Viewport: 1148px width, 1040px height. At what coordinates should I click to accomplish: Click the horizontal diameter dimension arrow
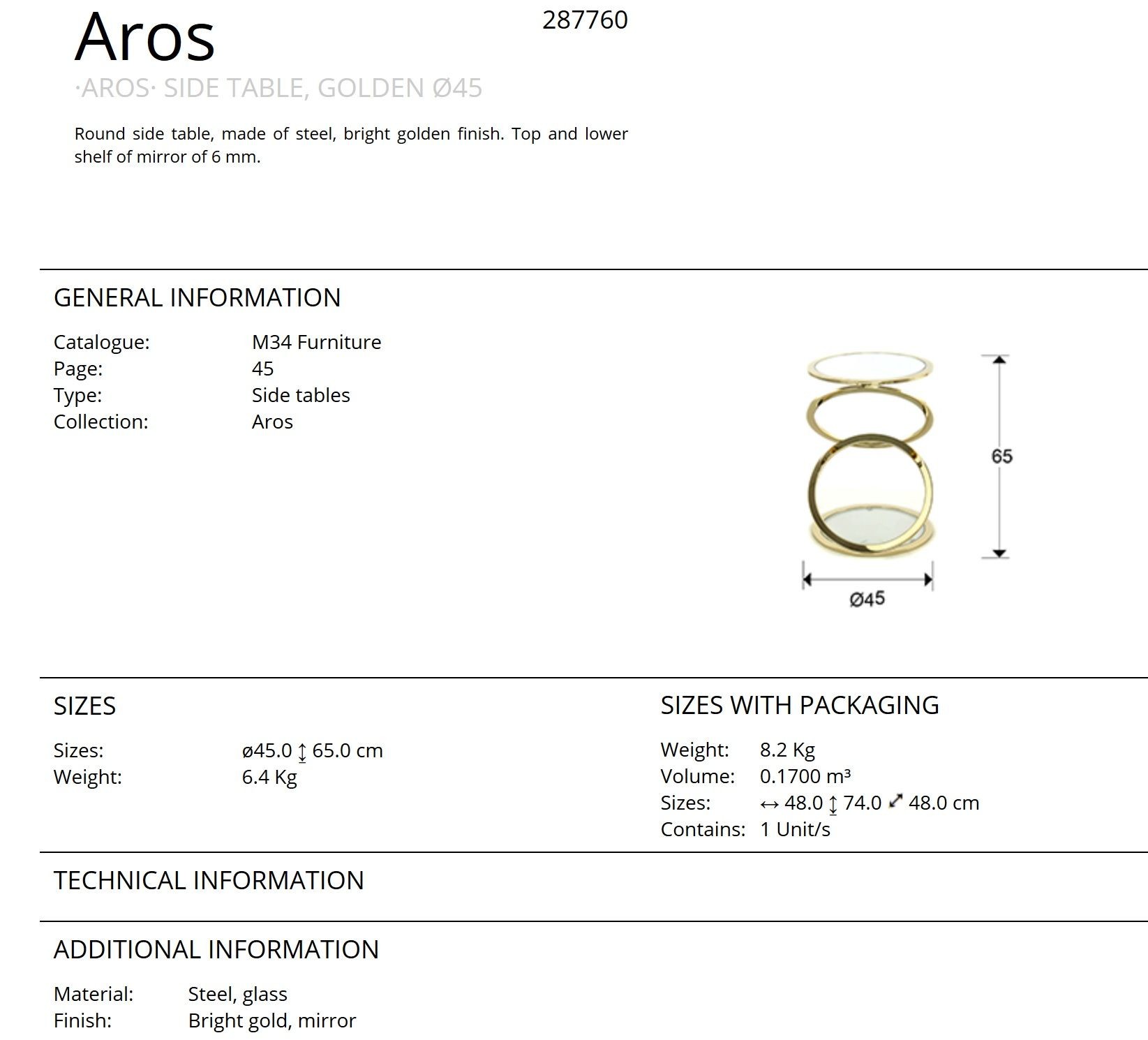tap(867, 579)
